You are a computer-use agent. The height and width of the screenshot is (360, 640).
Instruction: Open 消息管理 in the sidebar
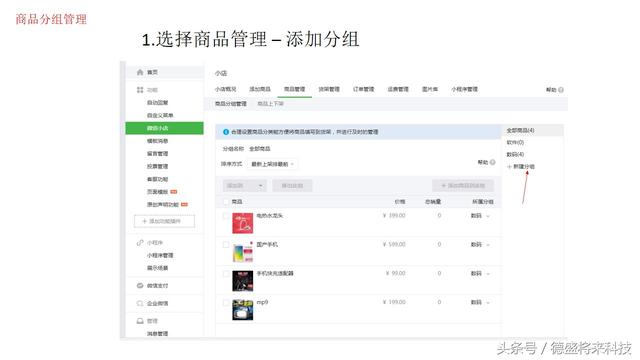pyautogui.click(x=158, y=334)
